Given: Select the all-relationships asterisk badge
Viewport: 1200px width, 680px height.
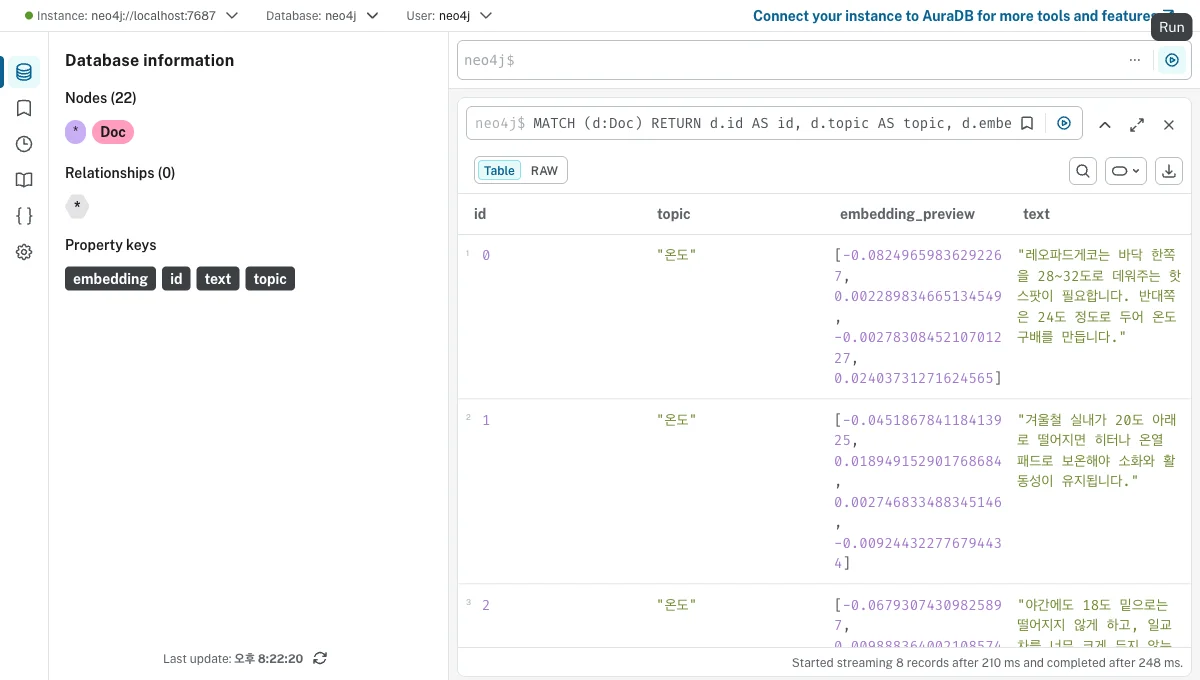Looking at the screenshot, I should point(77,206).
